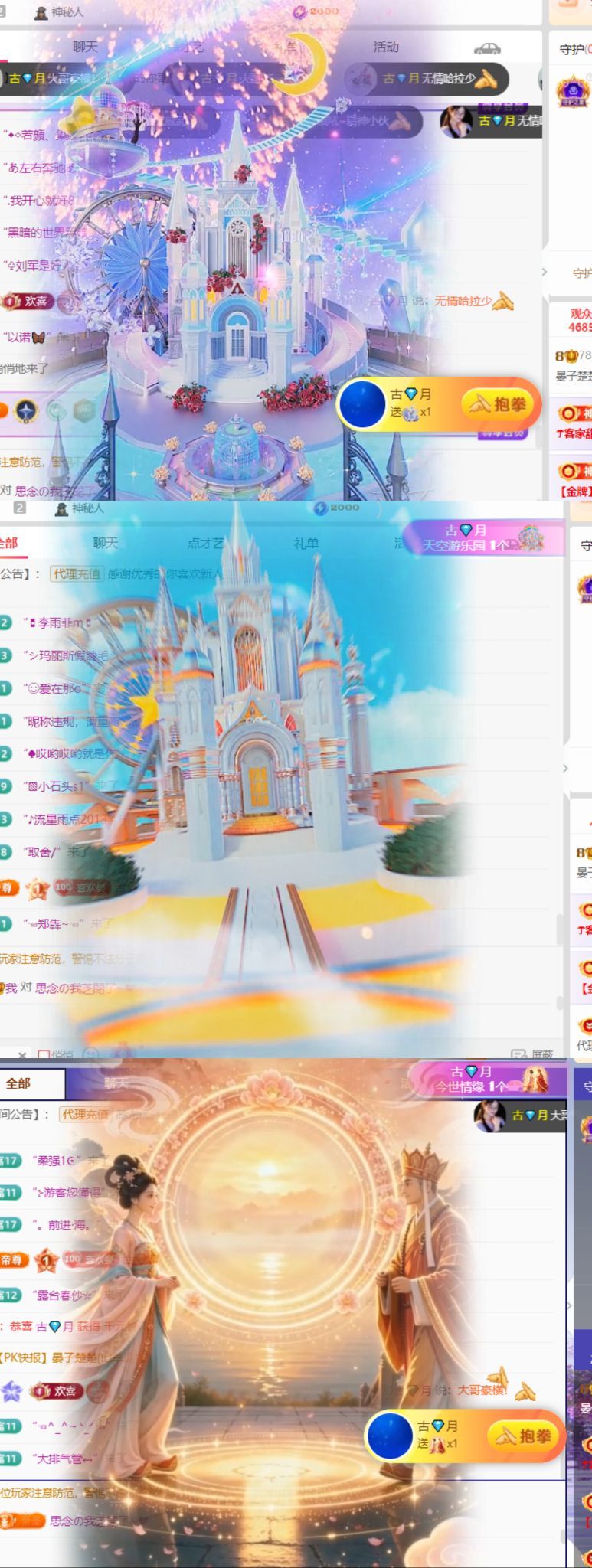This screenshot has width=592, height=1568.
Task: Expand side chevron in the 天空游乐园 panel
Action: tap(565, 768)
